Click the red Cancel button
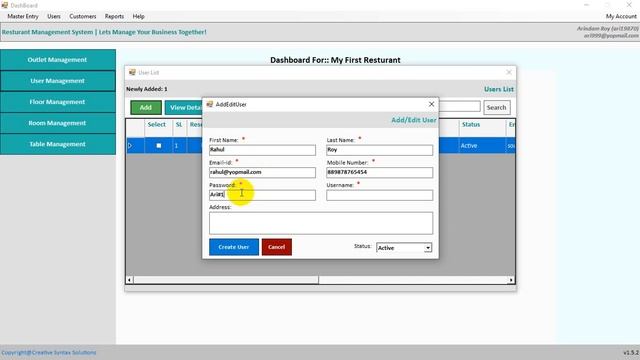 (277, 247)
